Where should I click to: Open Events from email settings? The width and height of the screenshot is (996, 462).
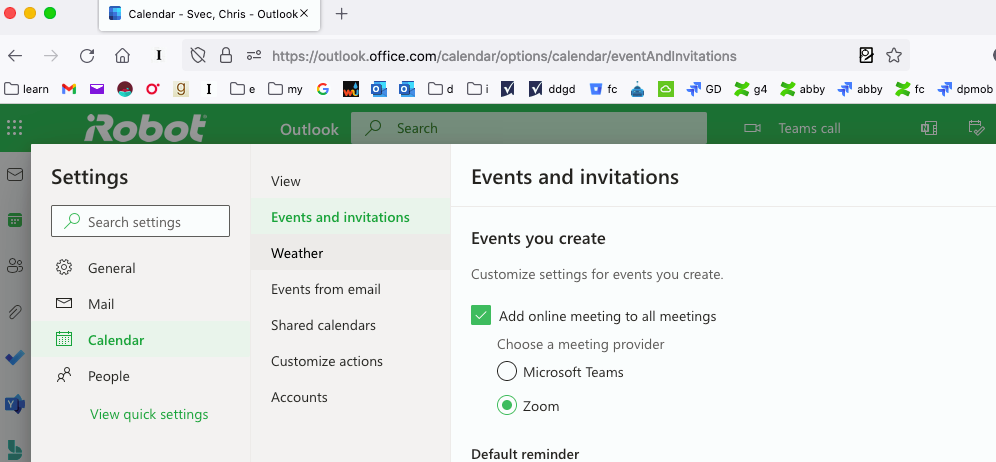[351, 289]
